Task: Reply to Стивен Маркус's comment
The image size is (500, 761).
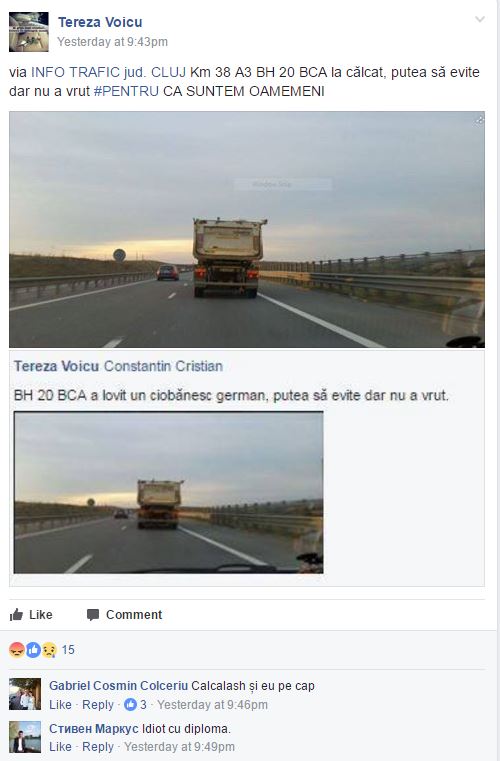Action: point(98,747)
